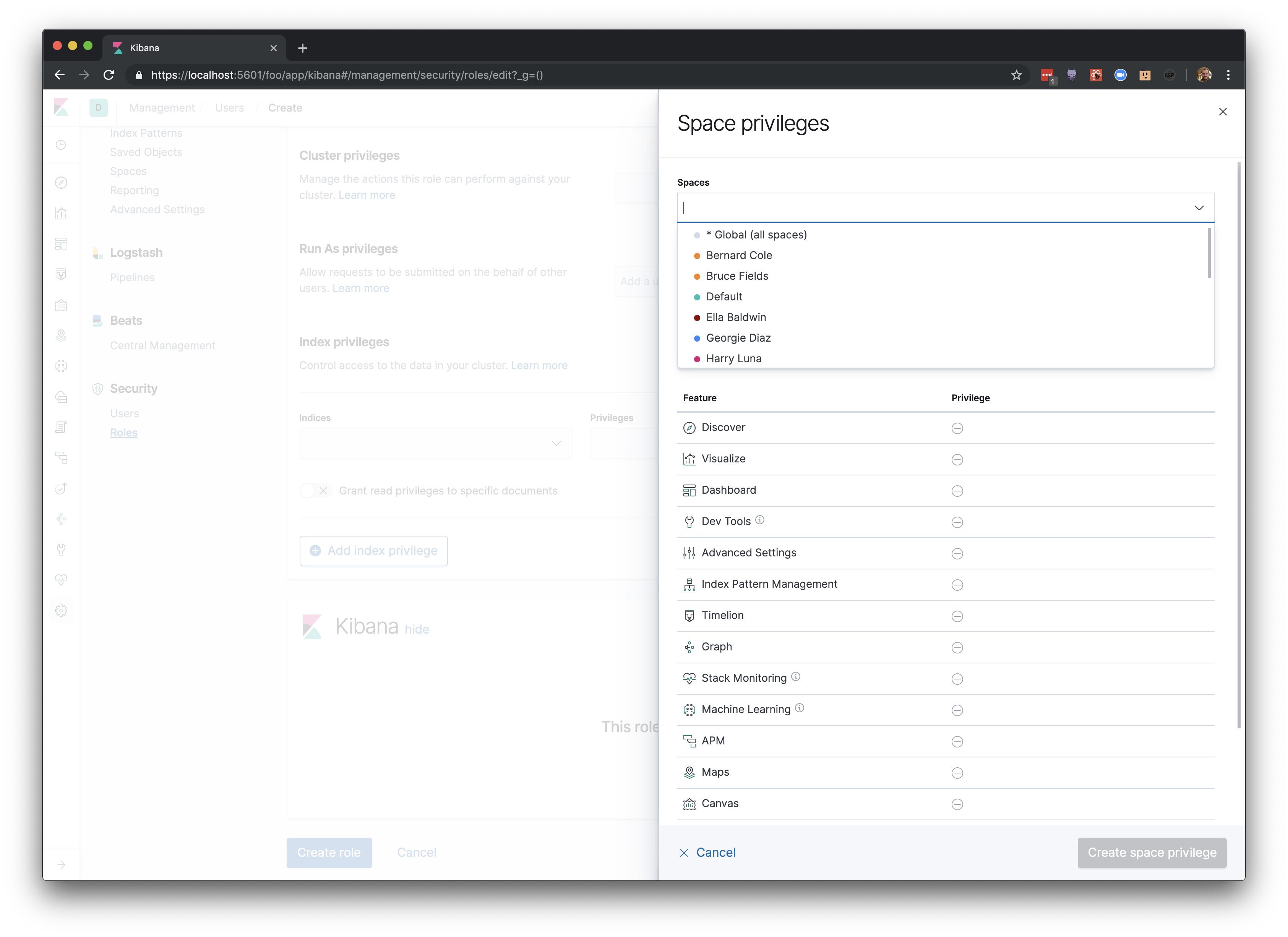Open the Discover privilege selector

[x=957, y=428]
